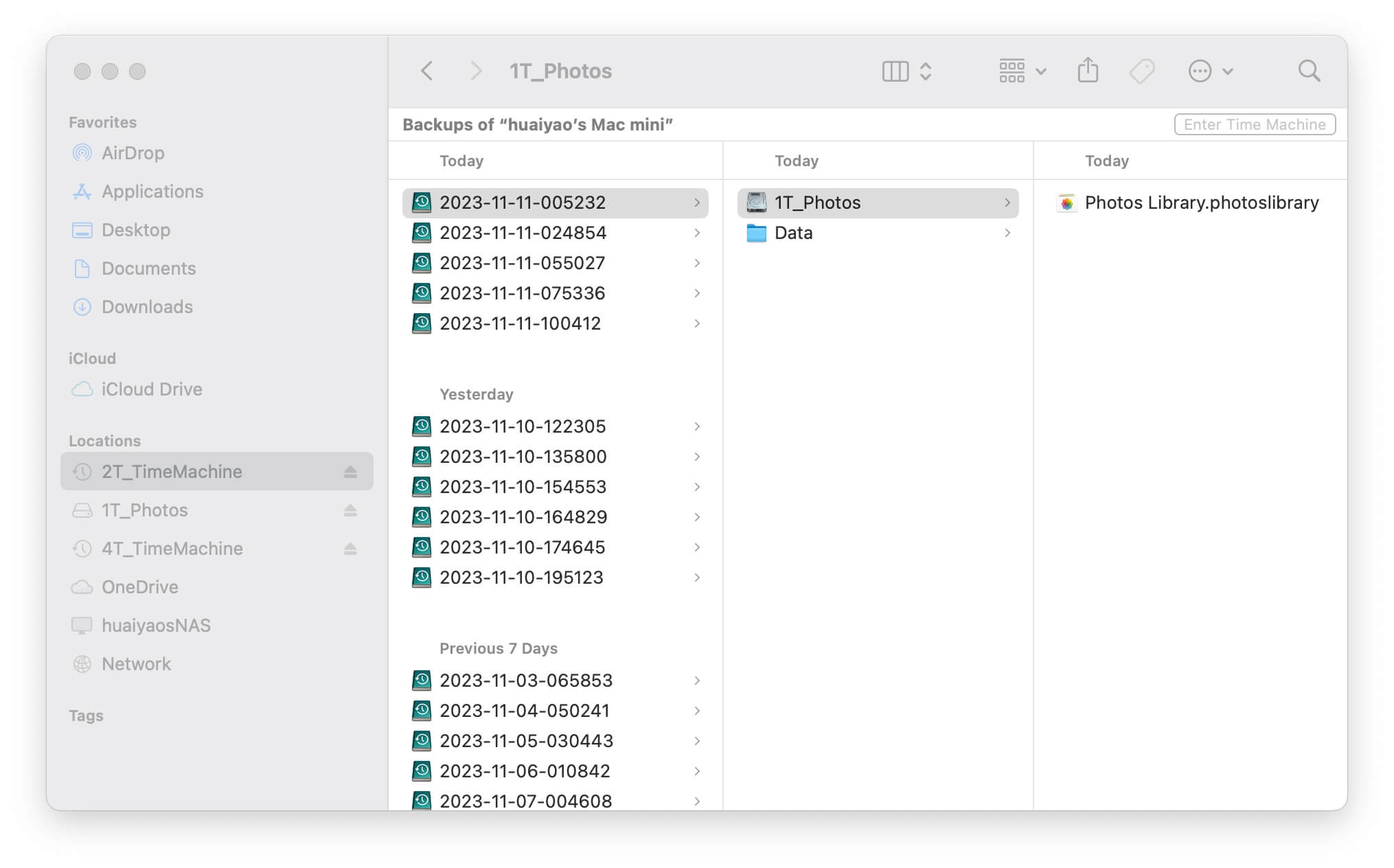Select backup 2023-11-06-010842
The height and width of the screenshot is (868, 1394).
[x=555, y=771]
